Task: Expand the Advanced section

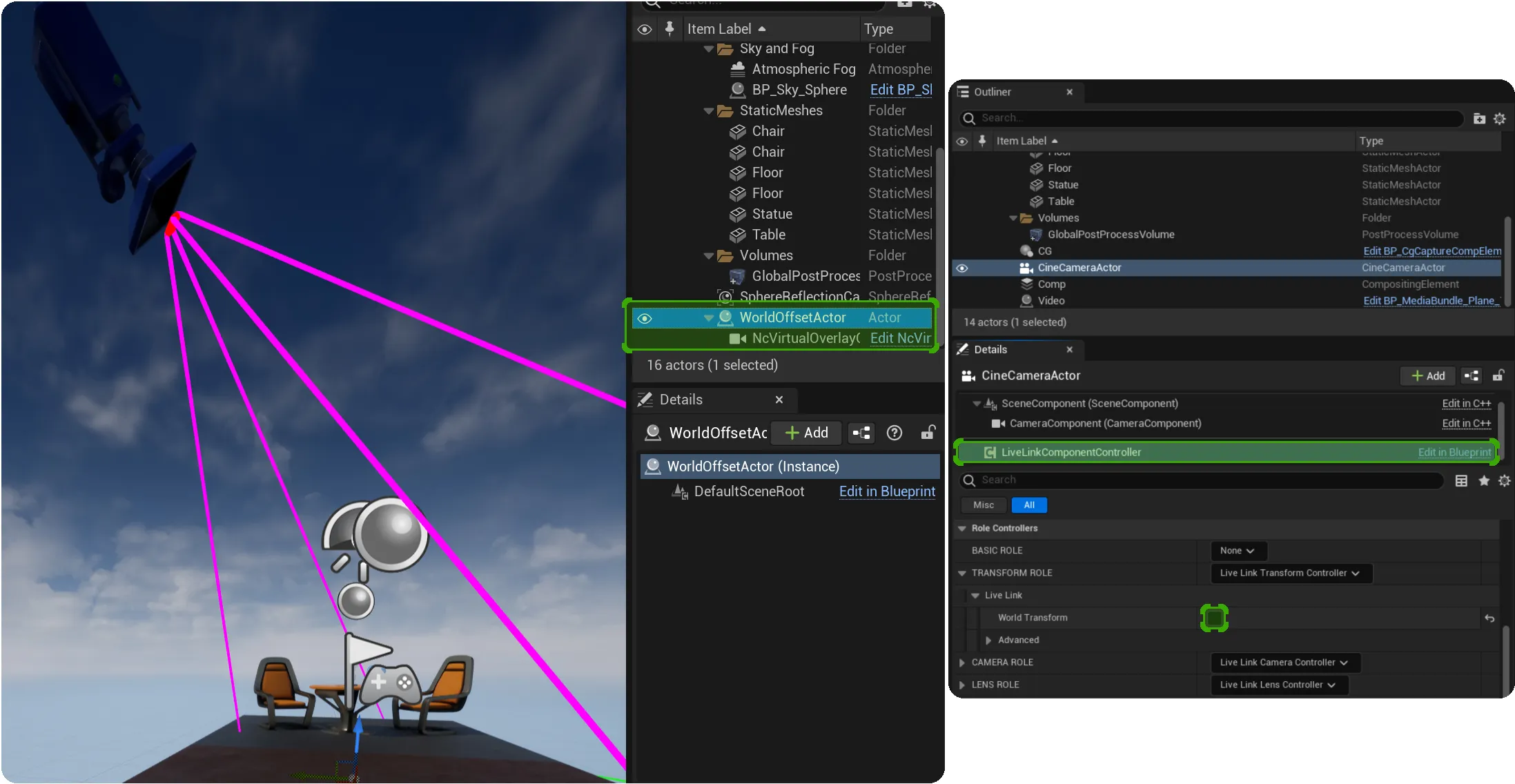Action: 988,640
